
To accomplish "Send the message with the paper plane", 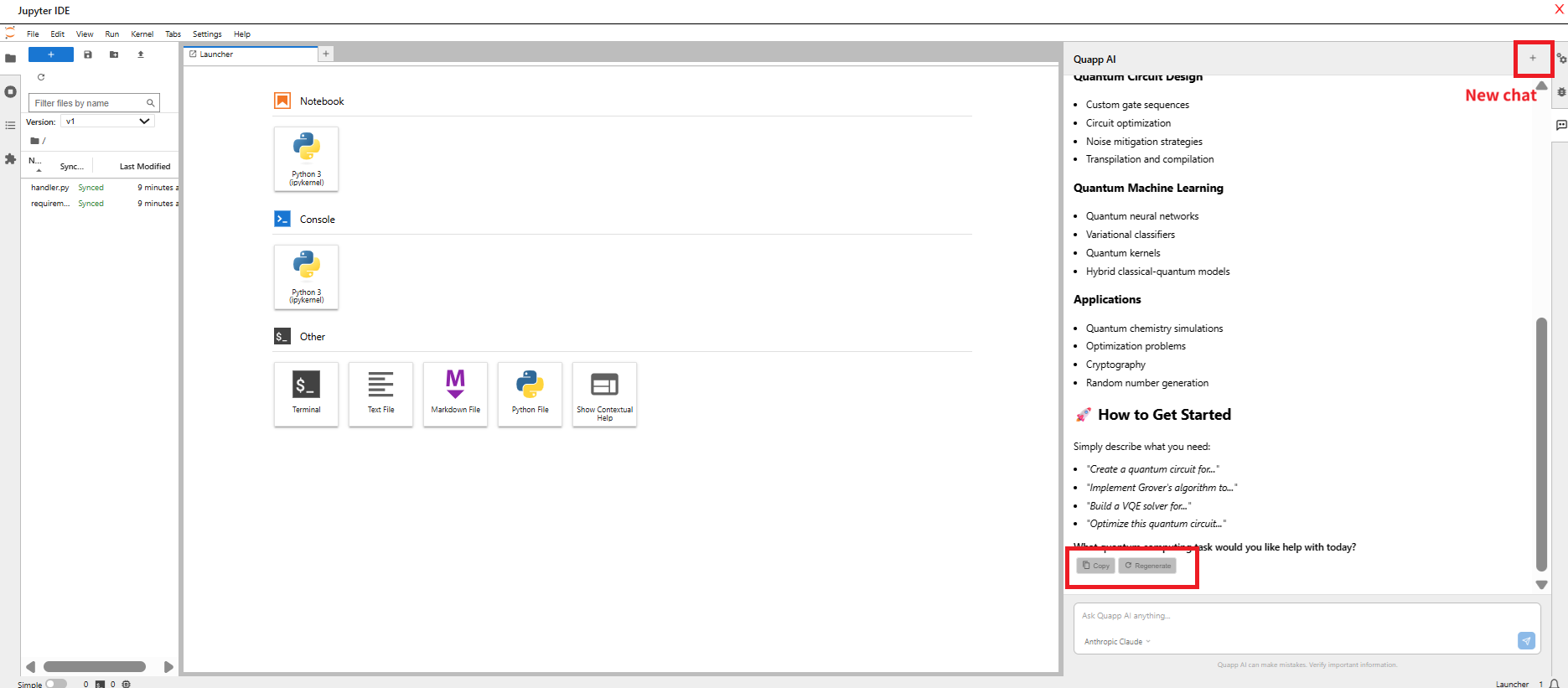I will click(x=1526, y=641).
